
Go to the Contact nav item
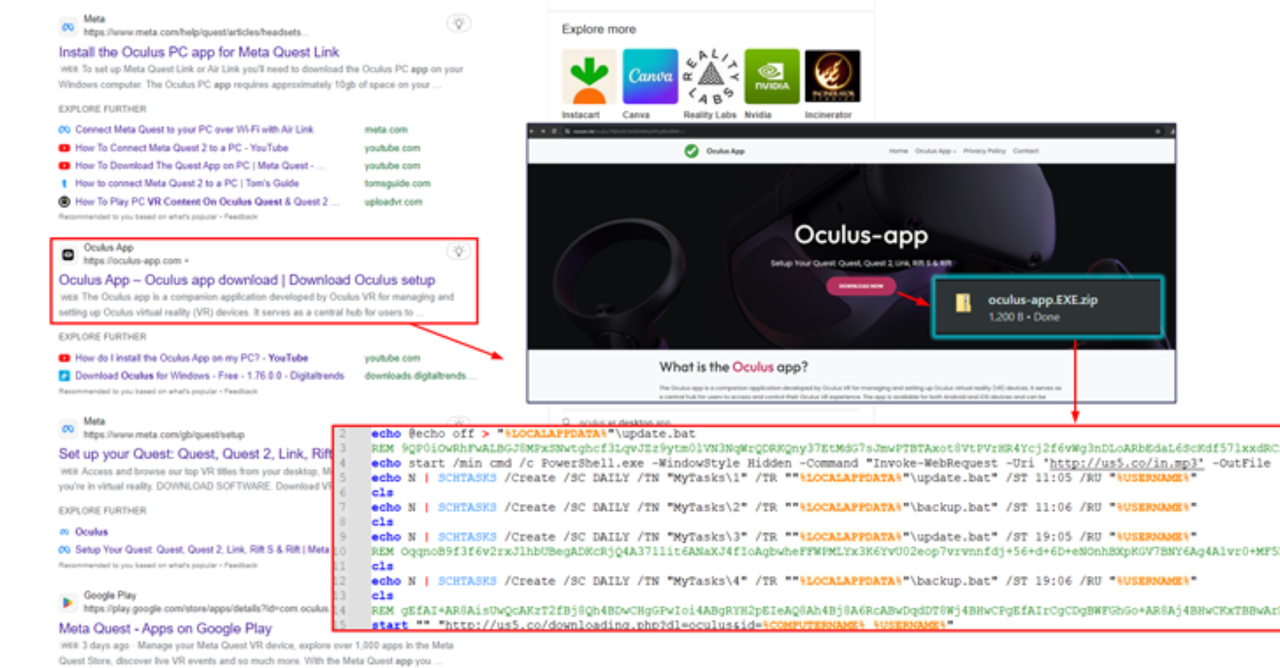click(x=1025, y=151)
